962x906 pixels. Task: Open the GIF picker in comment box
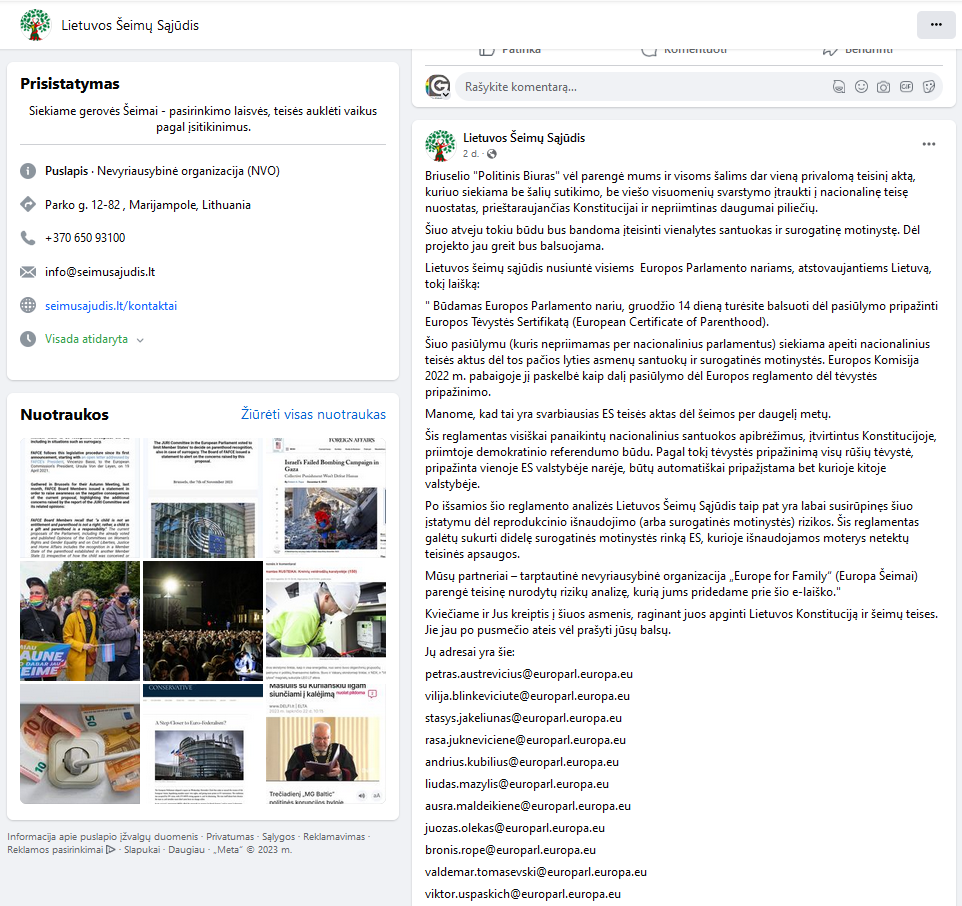click(906, 87)
